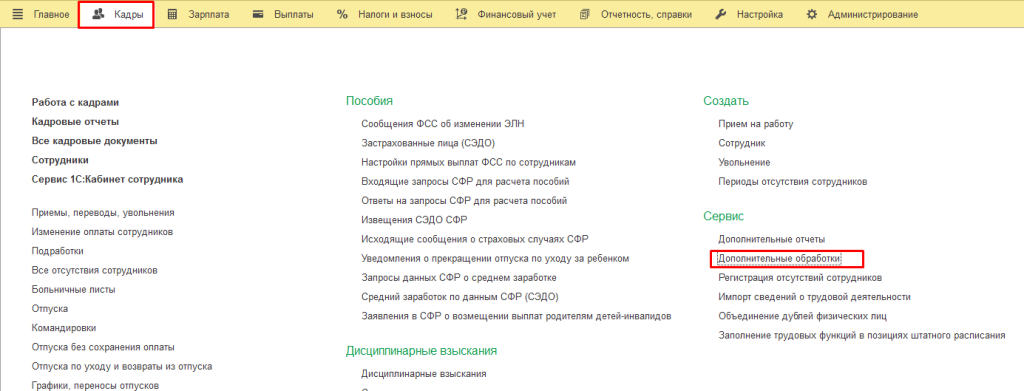
Task: Open the Подработки link
Action: tap(57, 251)
